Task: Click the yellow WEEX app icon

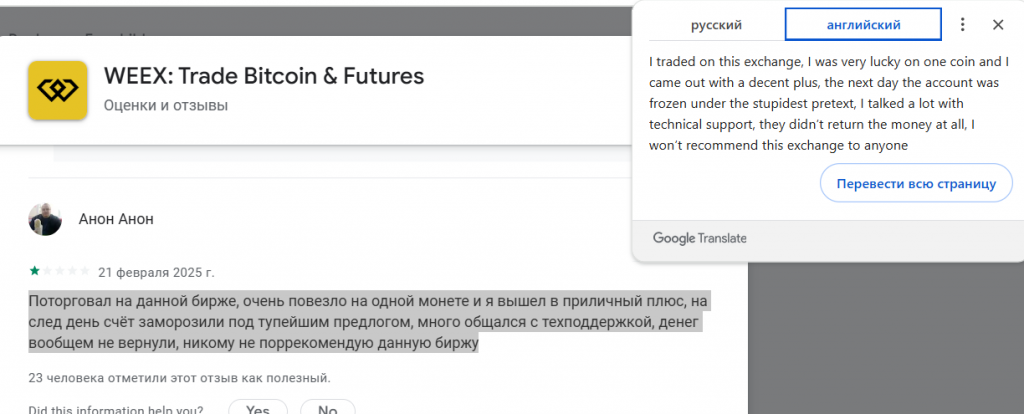Action: point(57,90)
